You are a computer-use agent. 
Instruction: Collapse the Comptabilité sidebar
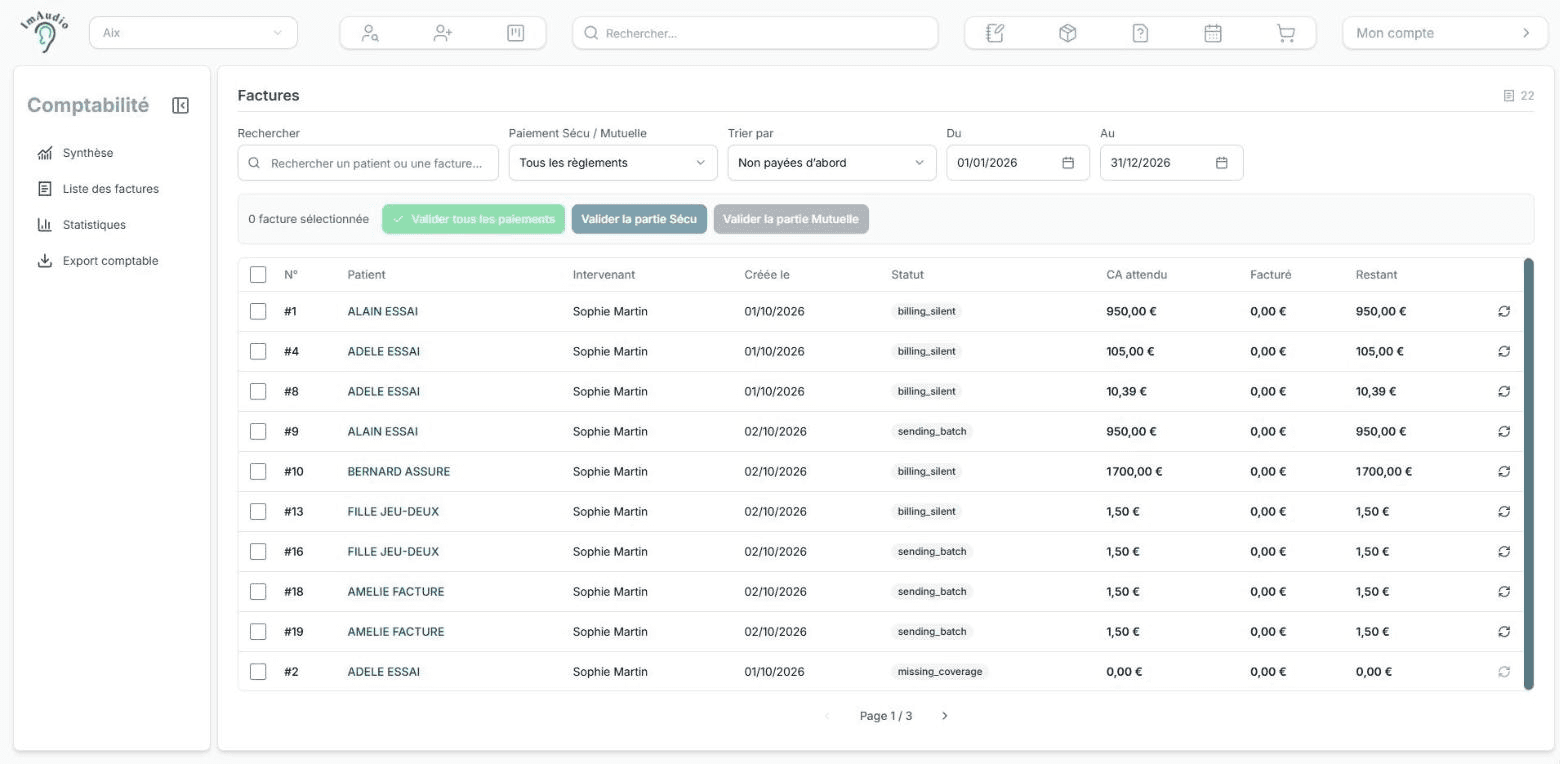[x=181, y=105]
